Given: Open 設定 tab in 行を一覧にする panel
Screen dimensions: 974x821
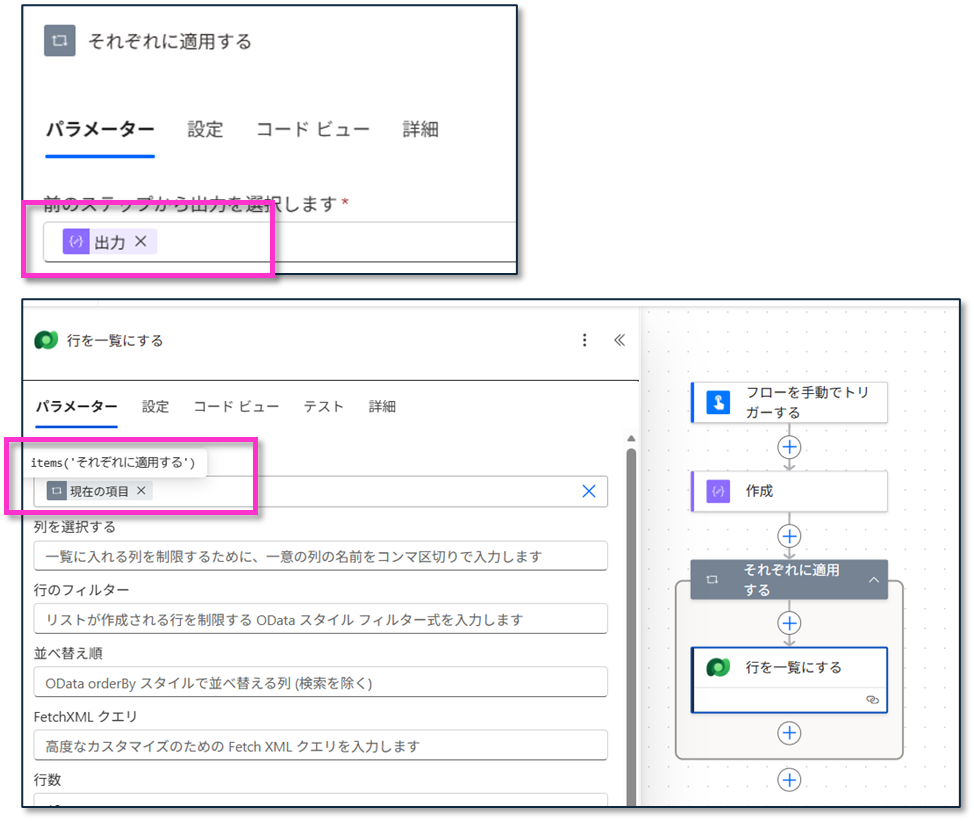Looking at the screenshot, I should [x=155, y=406].
